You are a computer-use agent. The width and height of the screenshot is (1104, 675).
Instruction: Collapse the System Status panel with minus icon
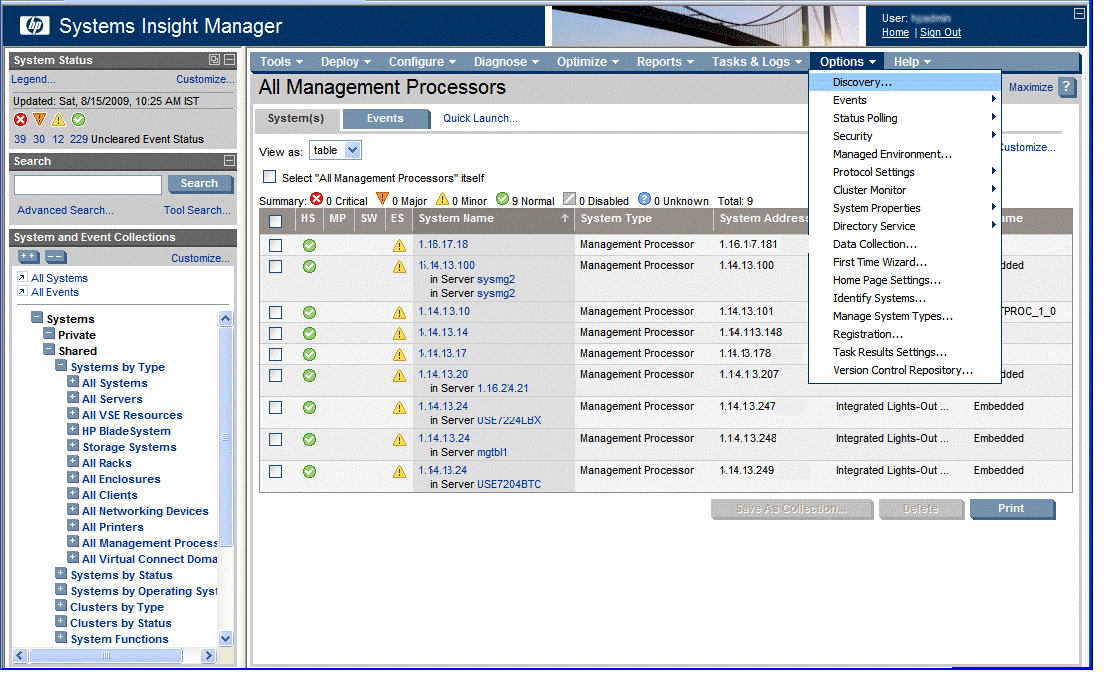229,60
